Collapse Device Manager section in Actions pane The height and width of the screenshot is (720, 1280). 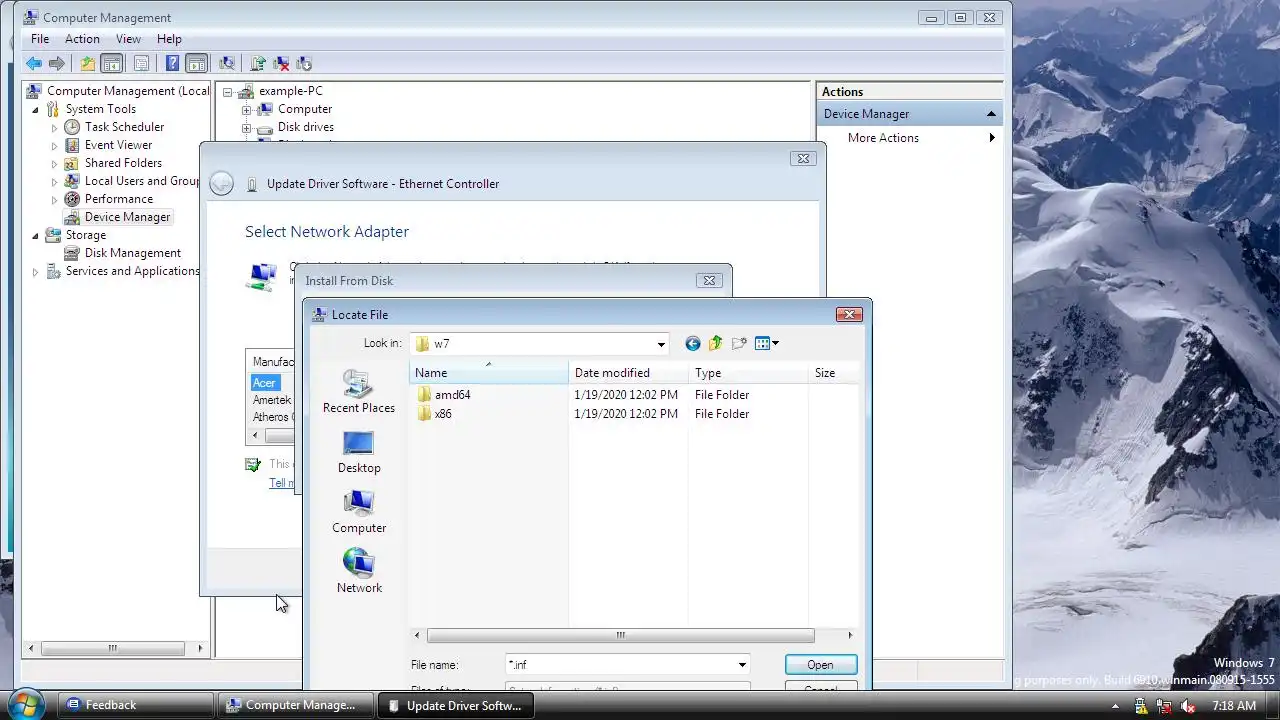click(991, 114)
